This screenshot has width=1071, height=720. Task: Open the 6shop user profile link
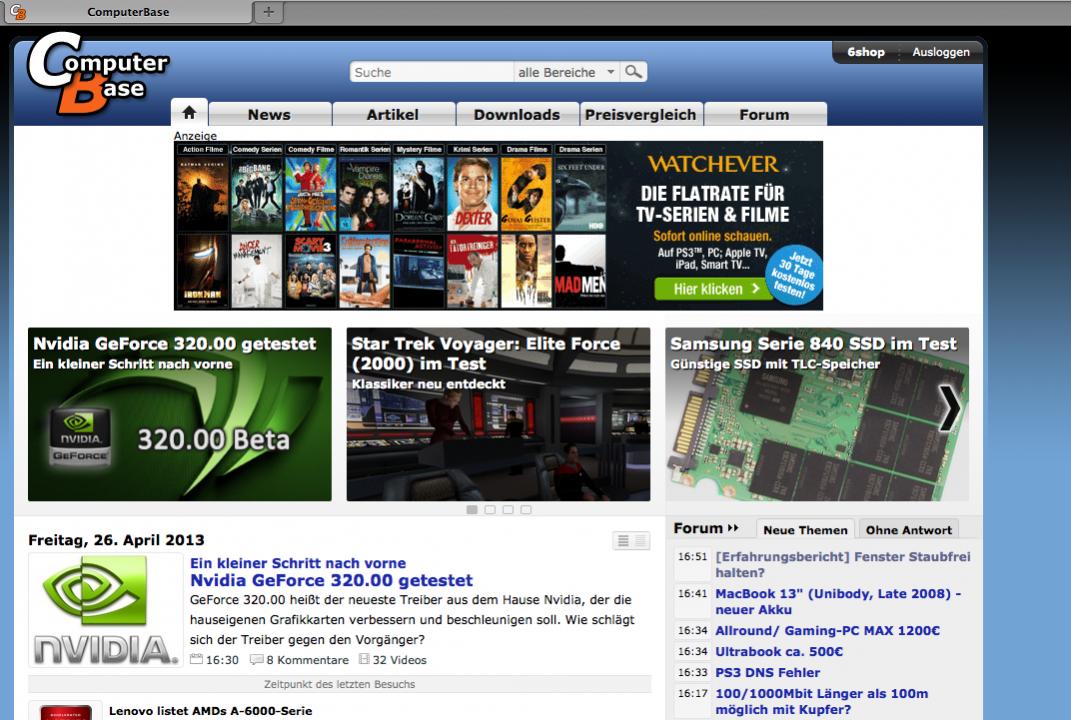pyautogui.click(x=865, y=52)
